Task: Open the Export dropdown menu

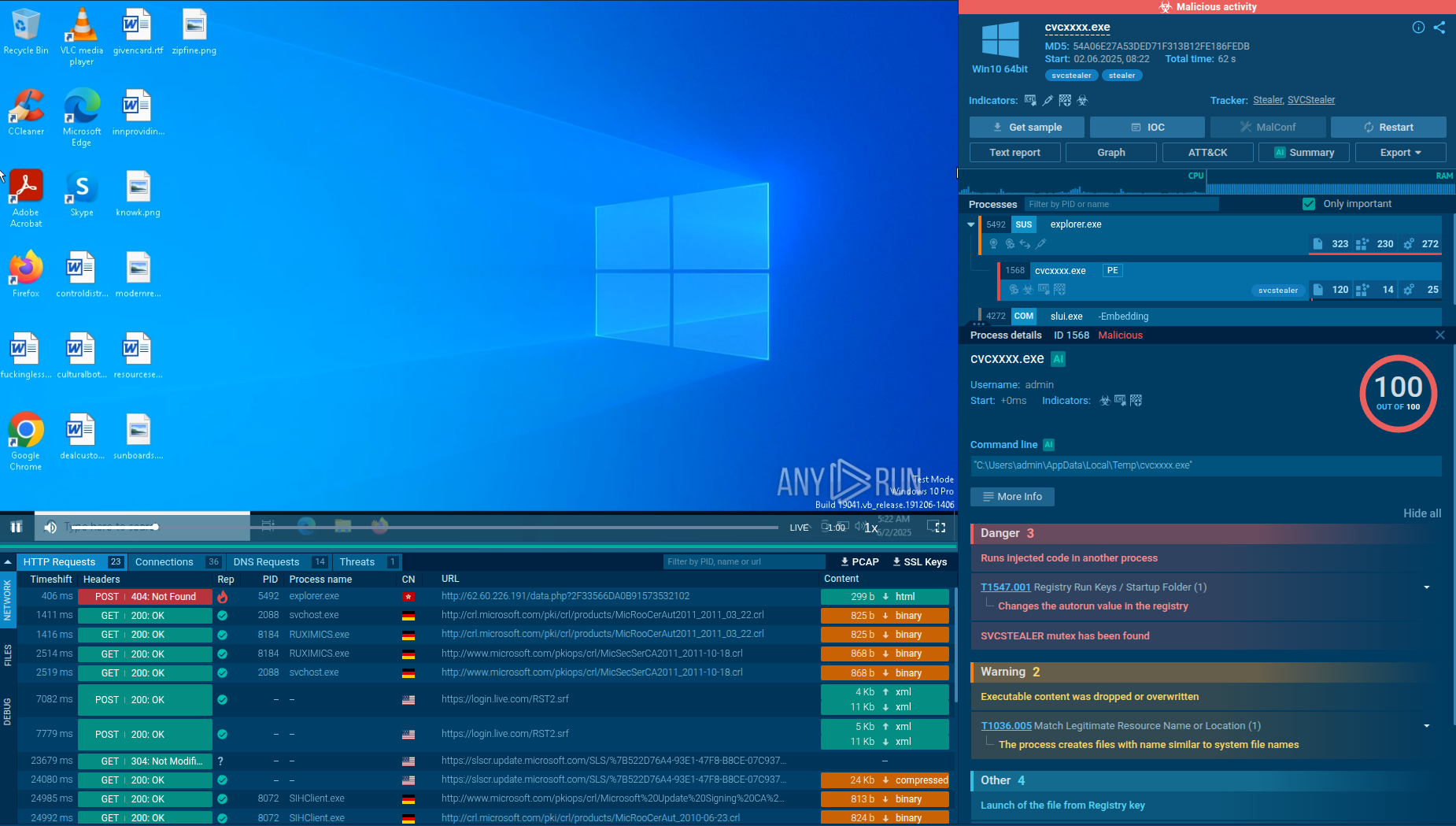Action: tap(1401, 153)
